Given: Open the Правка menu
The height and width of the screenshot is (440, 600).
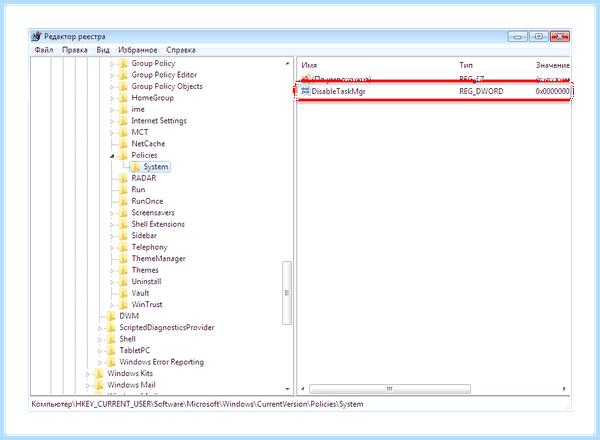Looking at the screenshot, I should (x=75, y=50).
